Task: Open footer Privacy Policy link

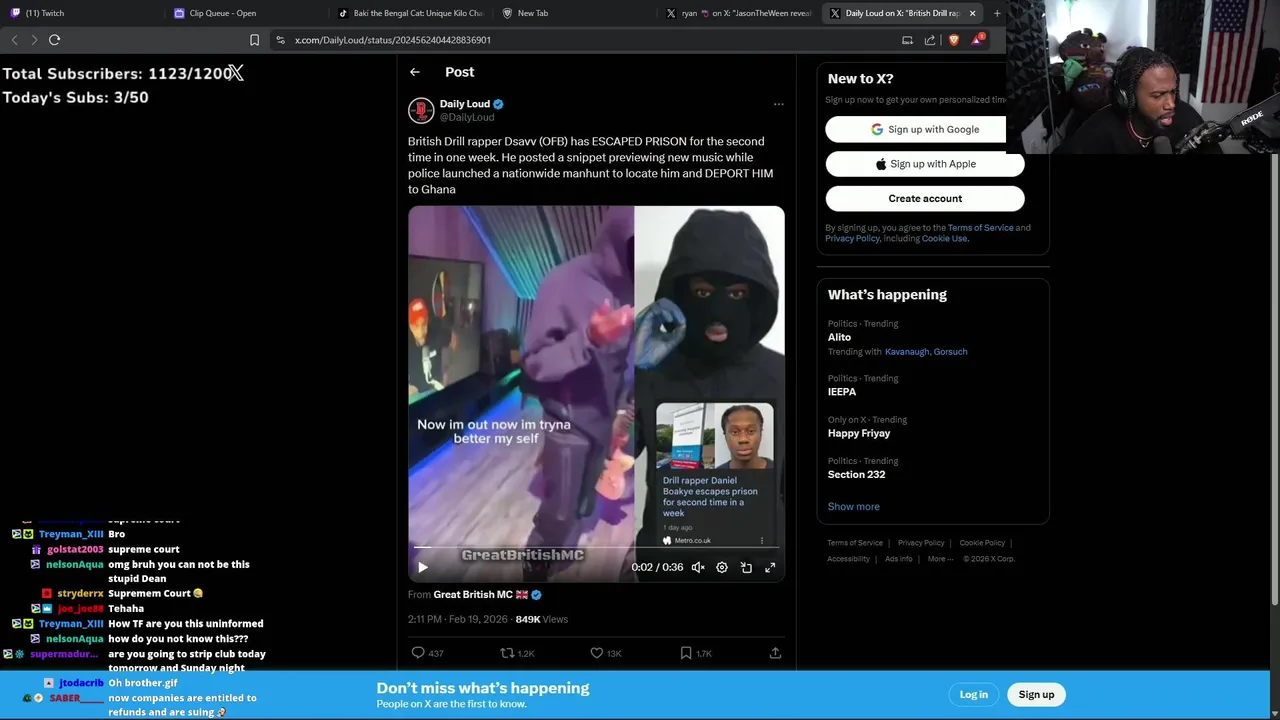Action: 921,543
